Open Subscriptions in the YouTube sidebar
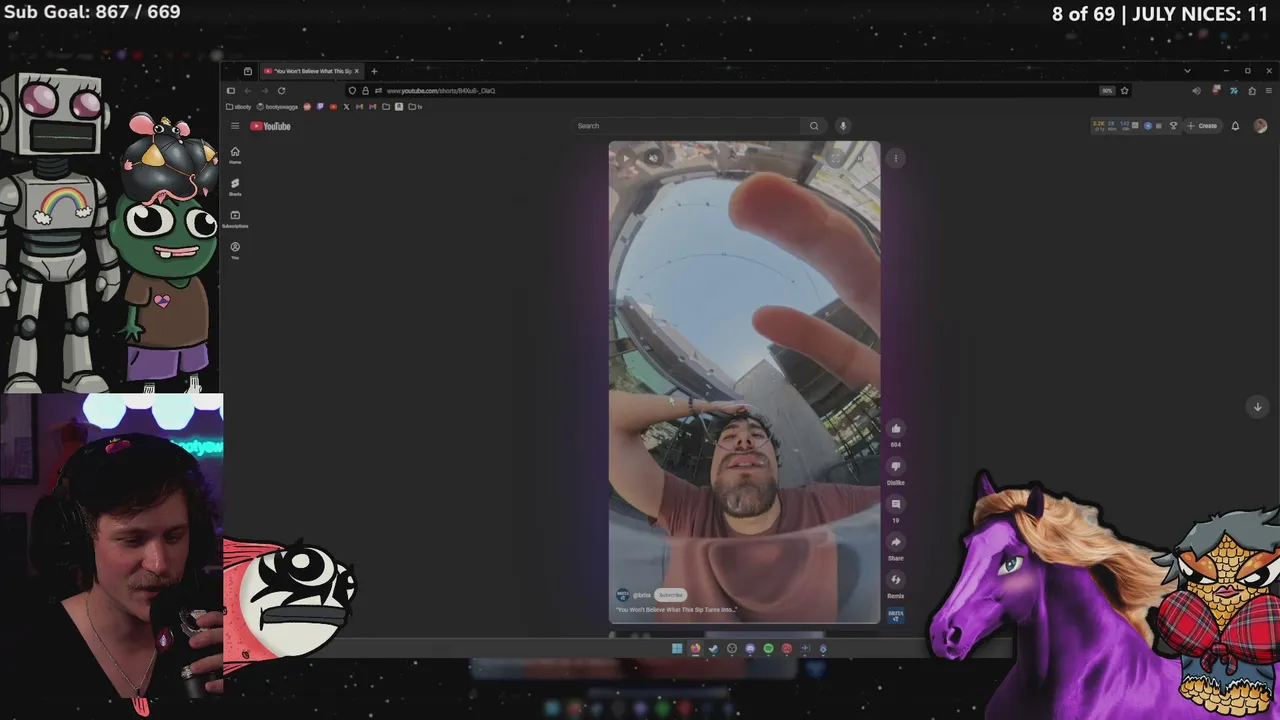This screenshot has height=720, width=1280. [235, 218]
